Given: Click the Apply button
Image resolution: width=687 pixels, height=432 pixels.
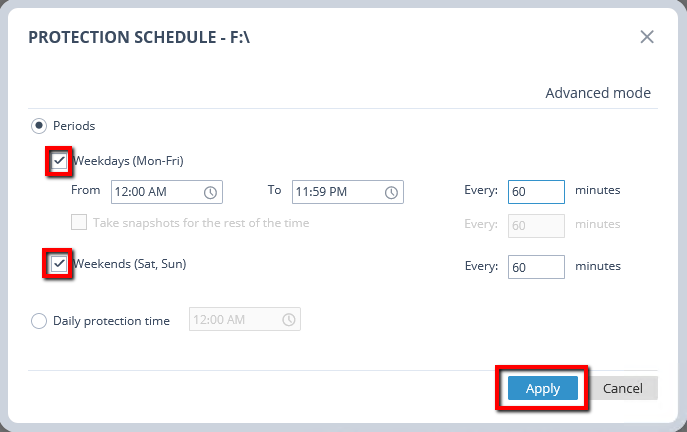Looking at the screenshot, I should tap(543, 388).
